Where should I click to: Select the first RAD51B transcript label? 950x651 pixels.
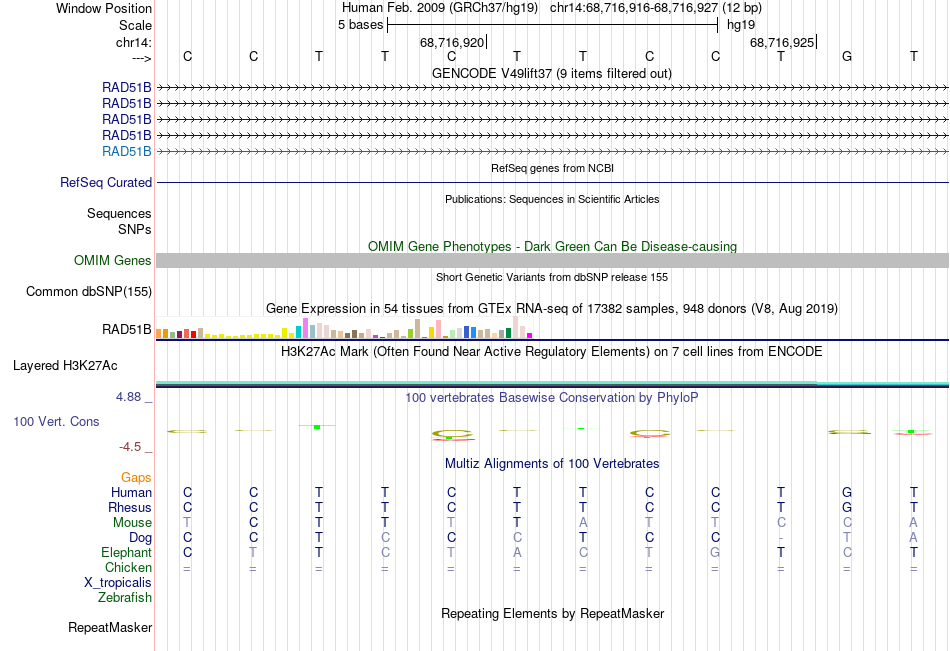pyautogui.click(x=127, y=87)
